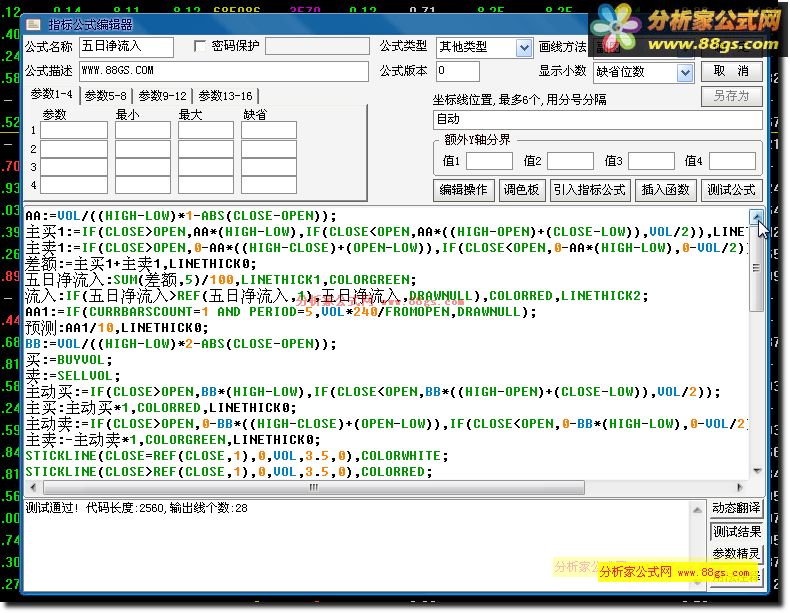Click the line starting AA1:=IF(CURRBARSCOUNT
The width and height of the screenshot is (790, 613).
(281, 312)
